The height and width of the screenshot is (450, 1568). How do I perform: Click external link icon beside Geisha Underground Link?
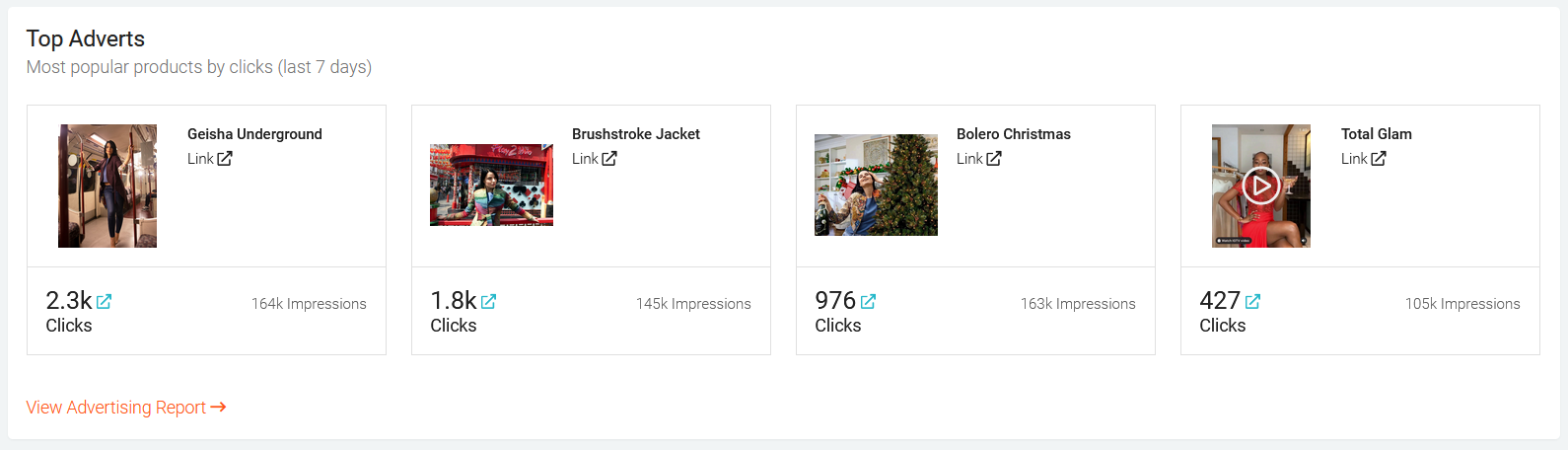pos(225,158)
